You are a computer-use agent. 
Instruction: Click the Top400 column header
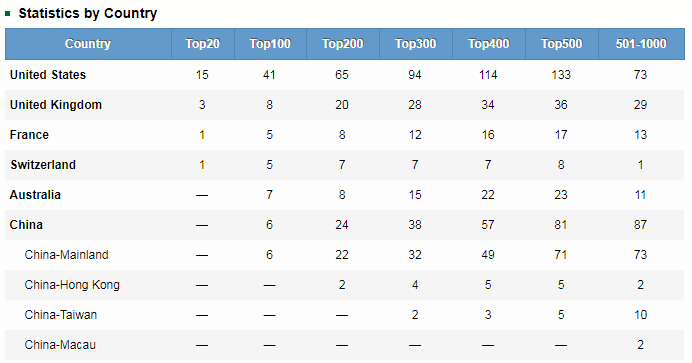click(489, 44)
